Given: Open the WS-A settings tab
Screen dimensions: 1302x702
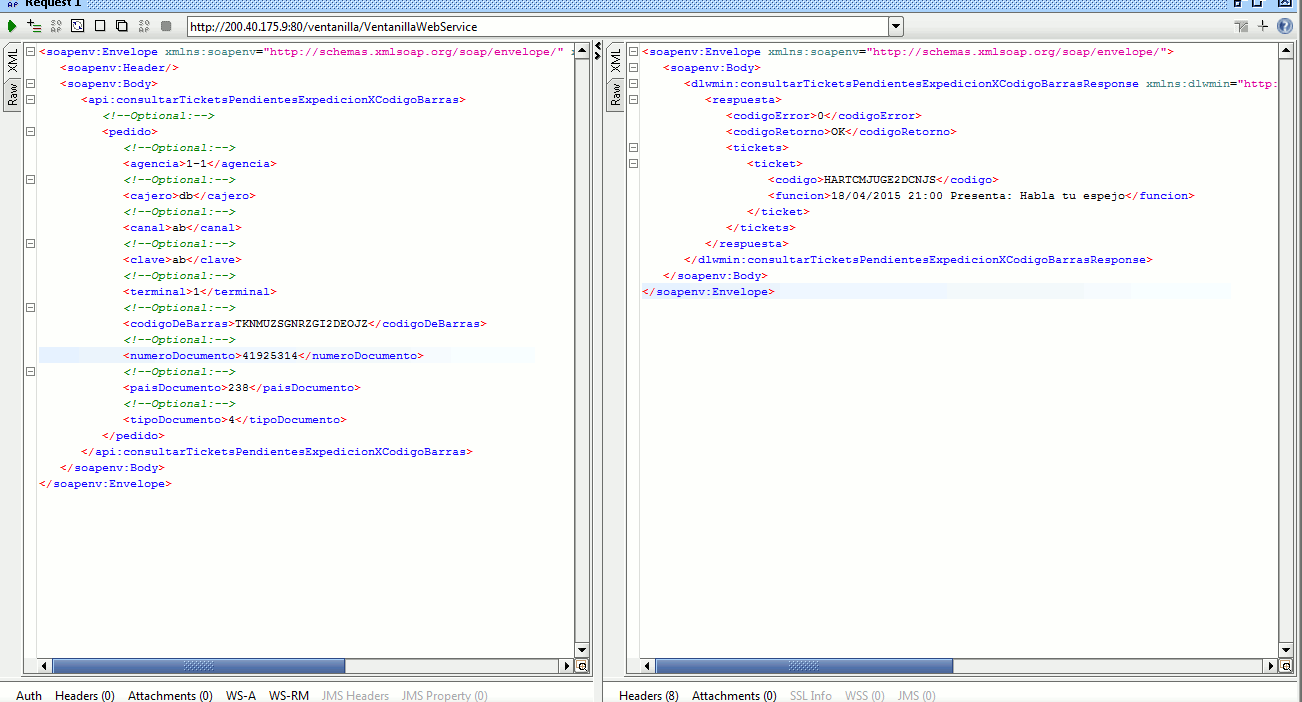Looking at the screenshot, I should pos(241,695).
